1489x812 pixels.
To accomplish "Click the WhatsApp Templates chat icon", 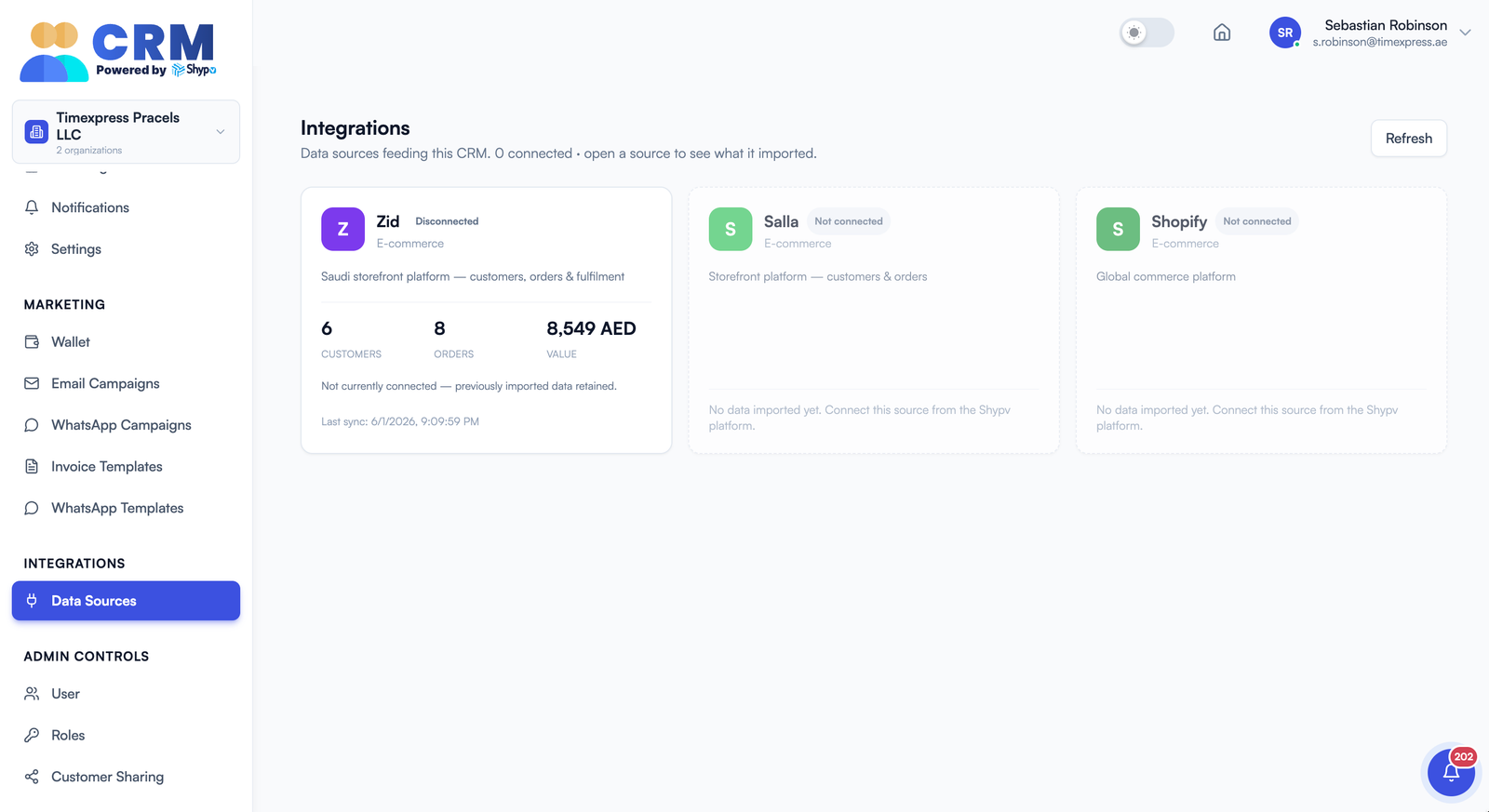I will 32,508.
